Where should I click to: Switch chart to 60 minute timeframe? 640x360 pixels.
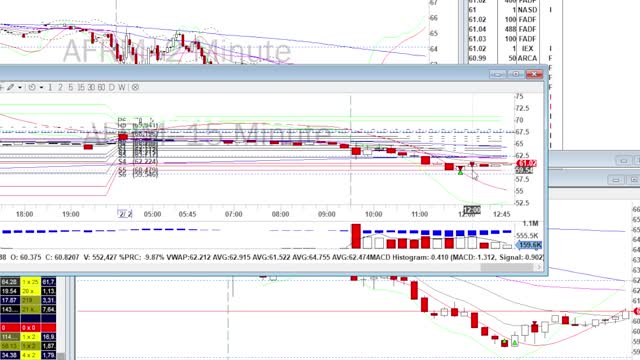coord(101,87)
